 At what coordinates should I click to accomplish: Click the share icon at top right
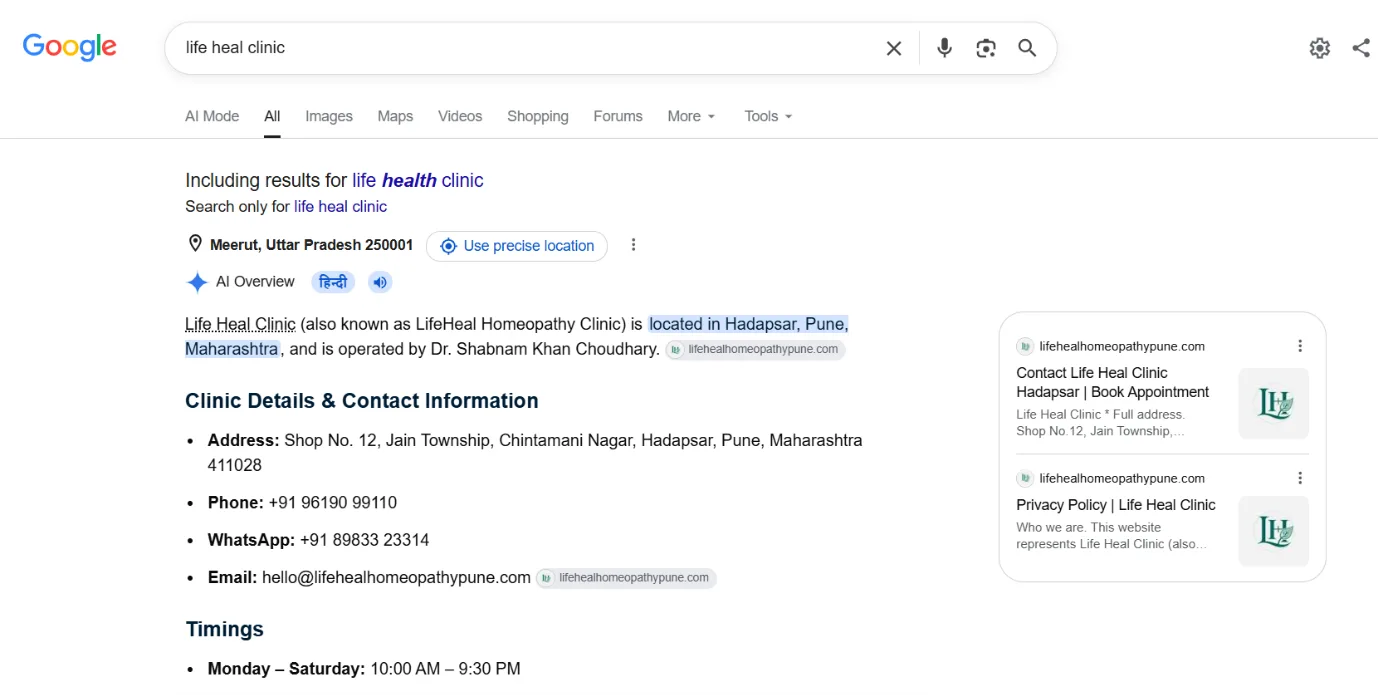pos(1361,48)
